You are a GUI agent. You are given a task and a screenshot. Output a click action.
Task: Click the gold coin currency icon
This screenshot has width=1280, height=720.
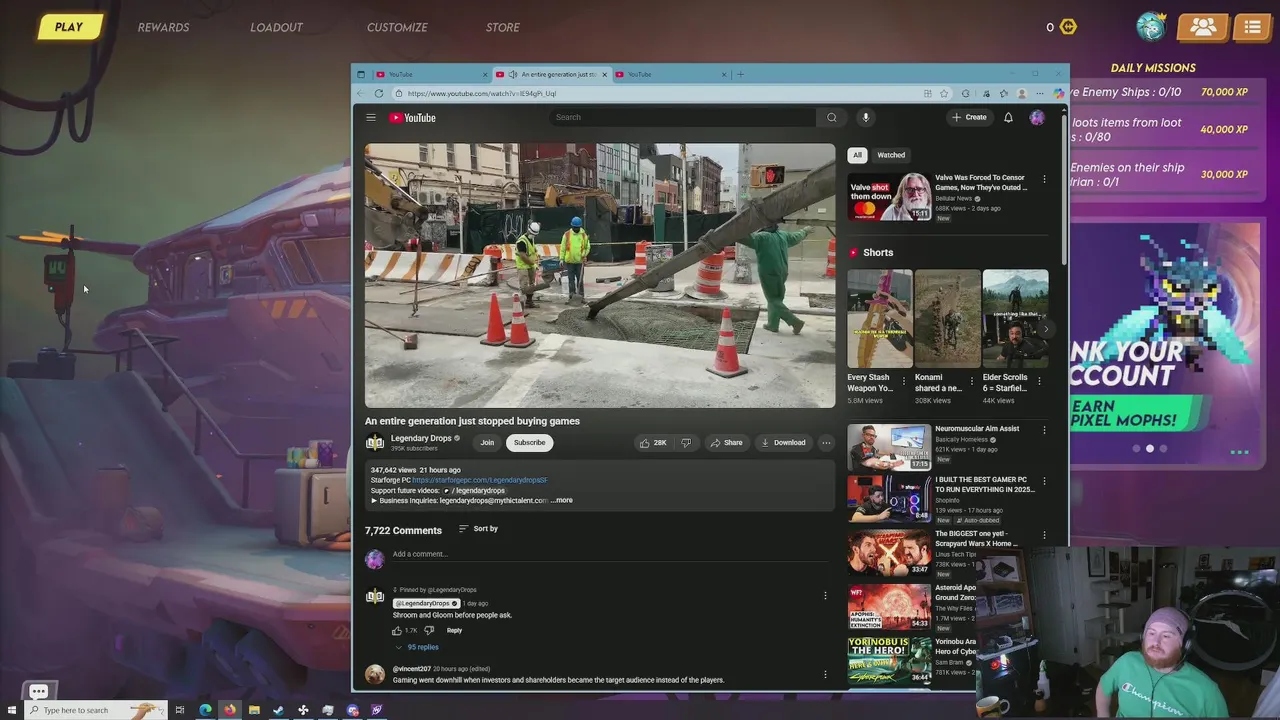tap(1068, 27)
